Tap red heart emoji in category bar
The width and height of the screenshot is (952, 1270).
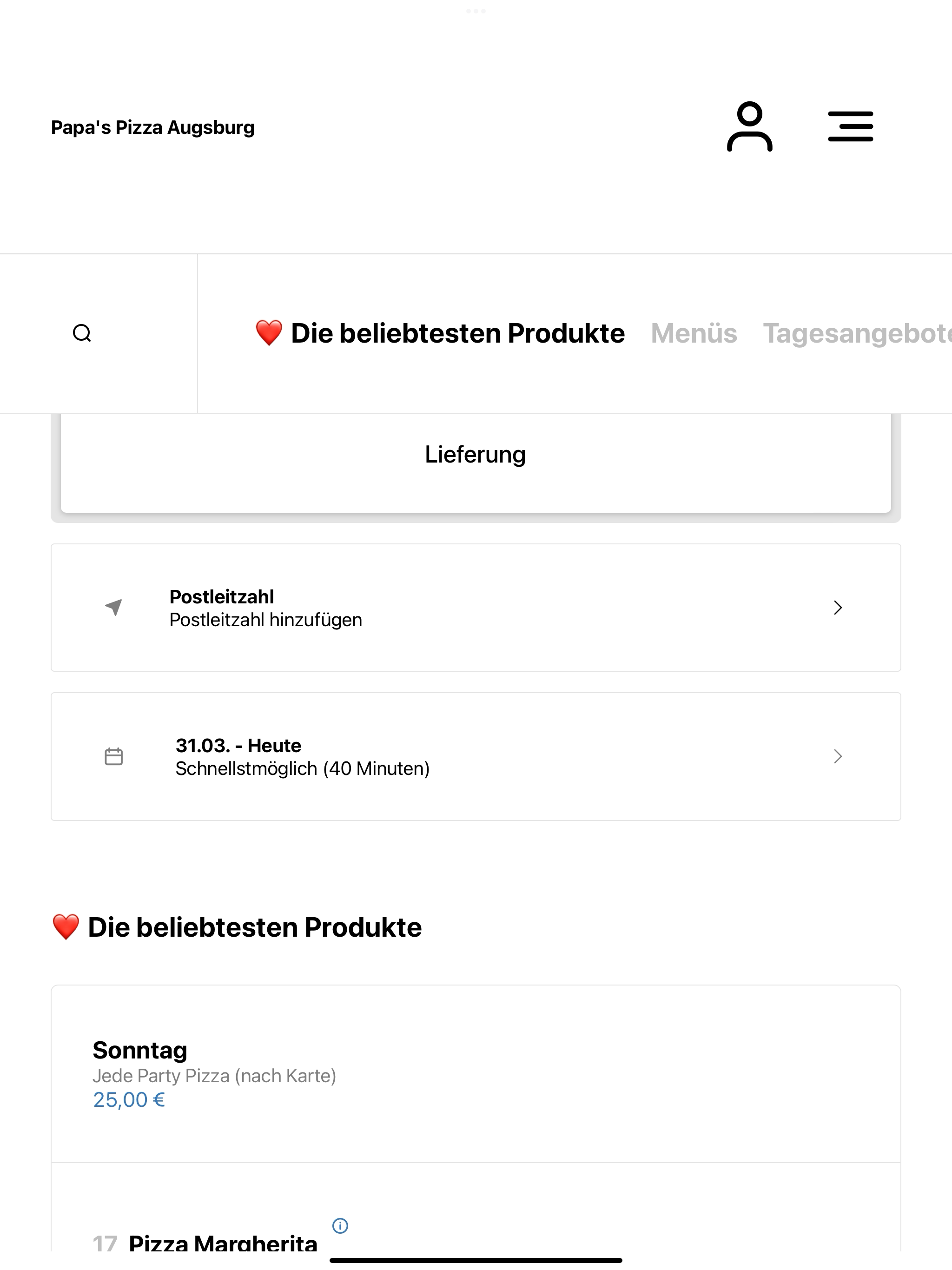point(269,333)
